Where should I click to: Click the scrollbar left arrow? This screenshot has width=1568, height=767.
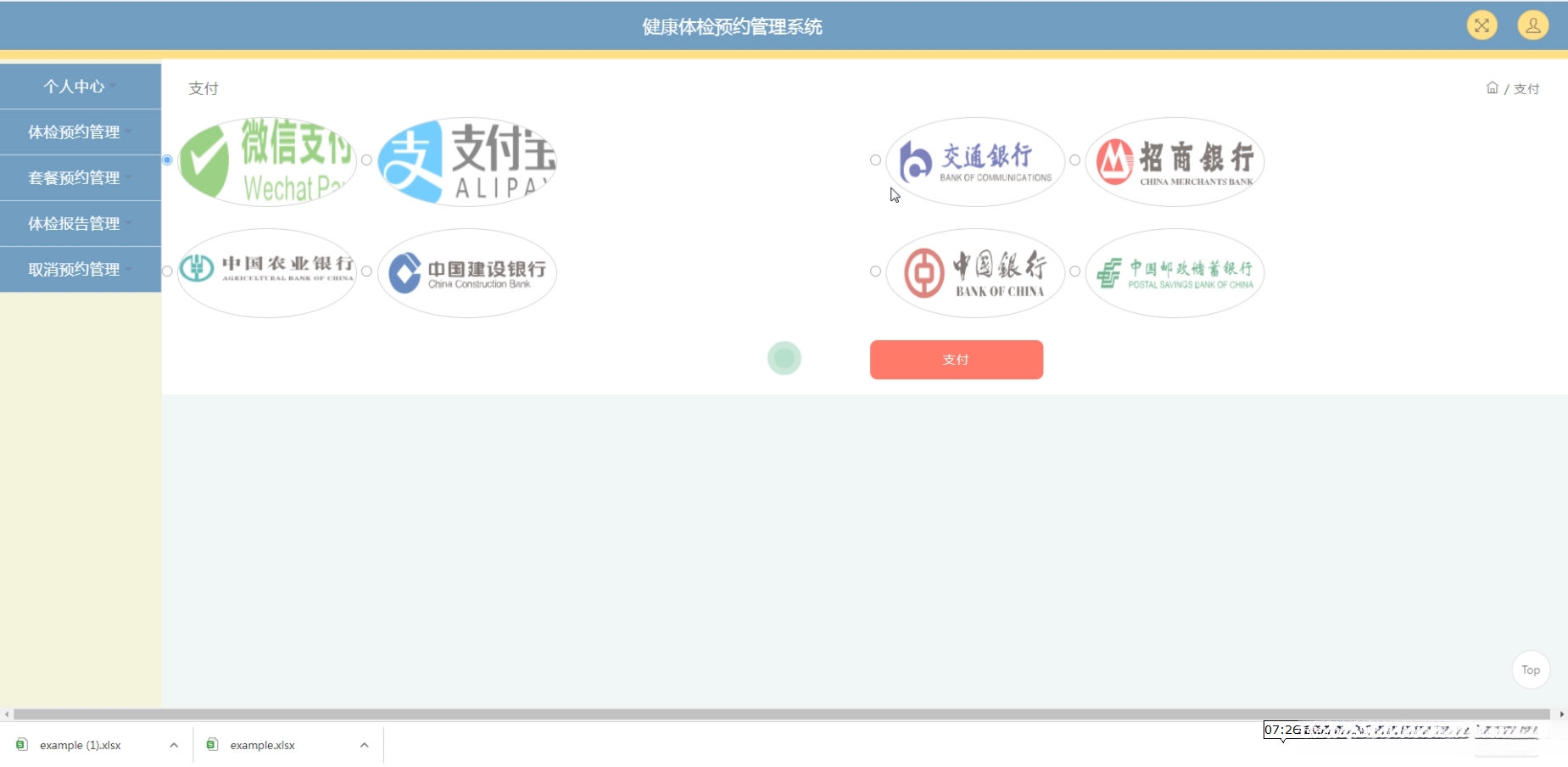click(7, 714)
